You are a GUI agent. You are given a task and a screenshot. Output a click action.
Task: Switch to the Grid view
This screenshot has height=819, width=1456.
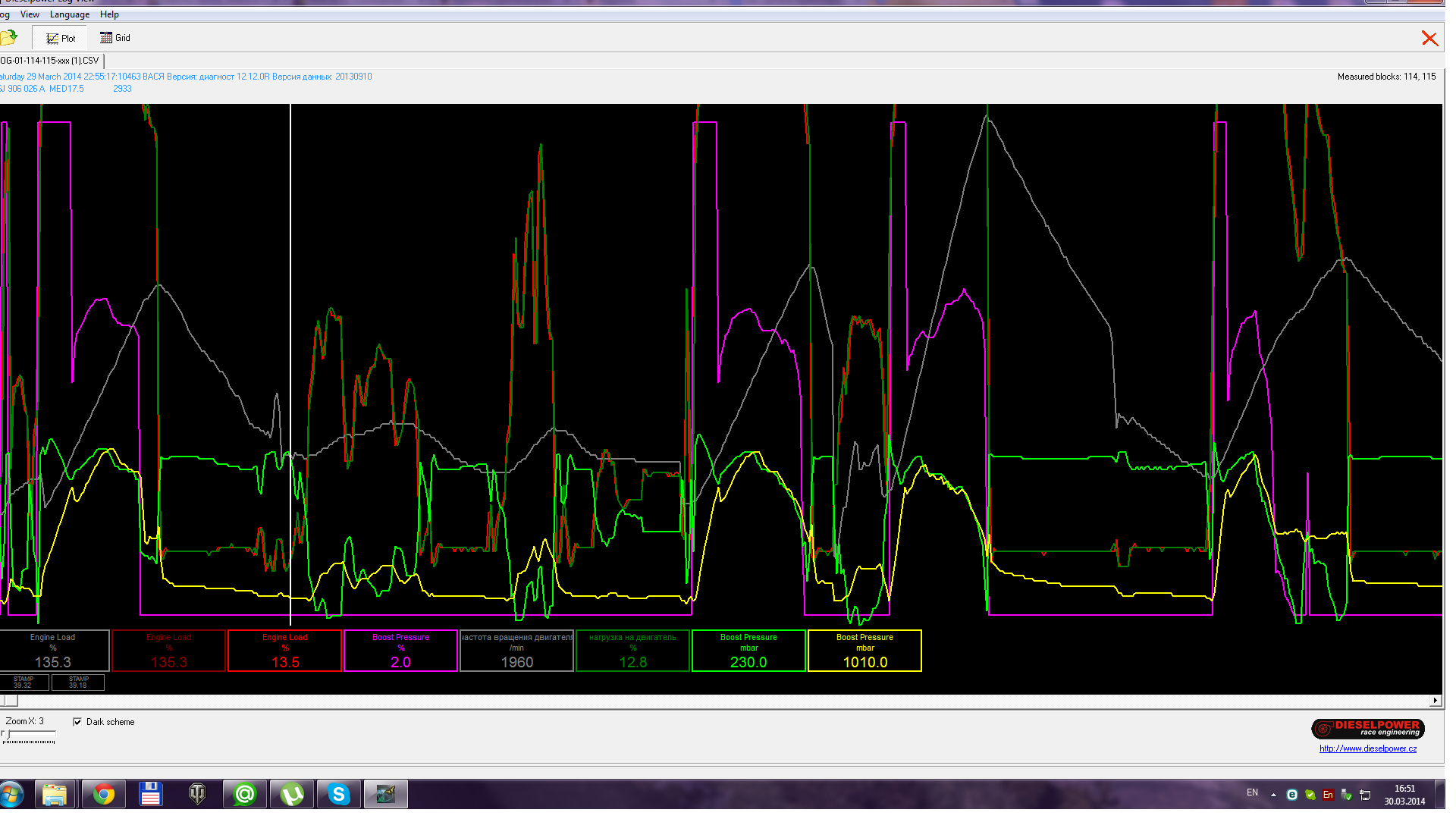115,38
